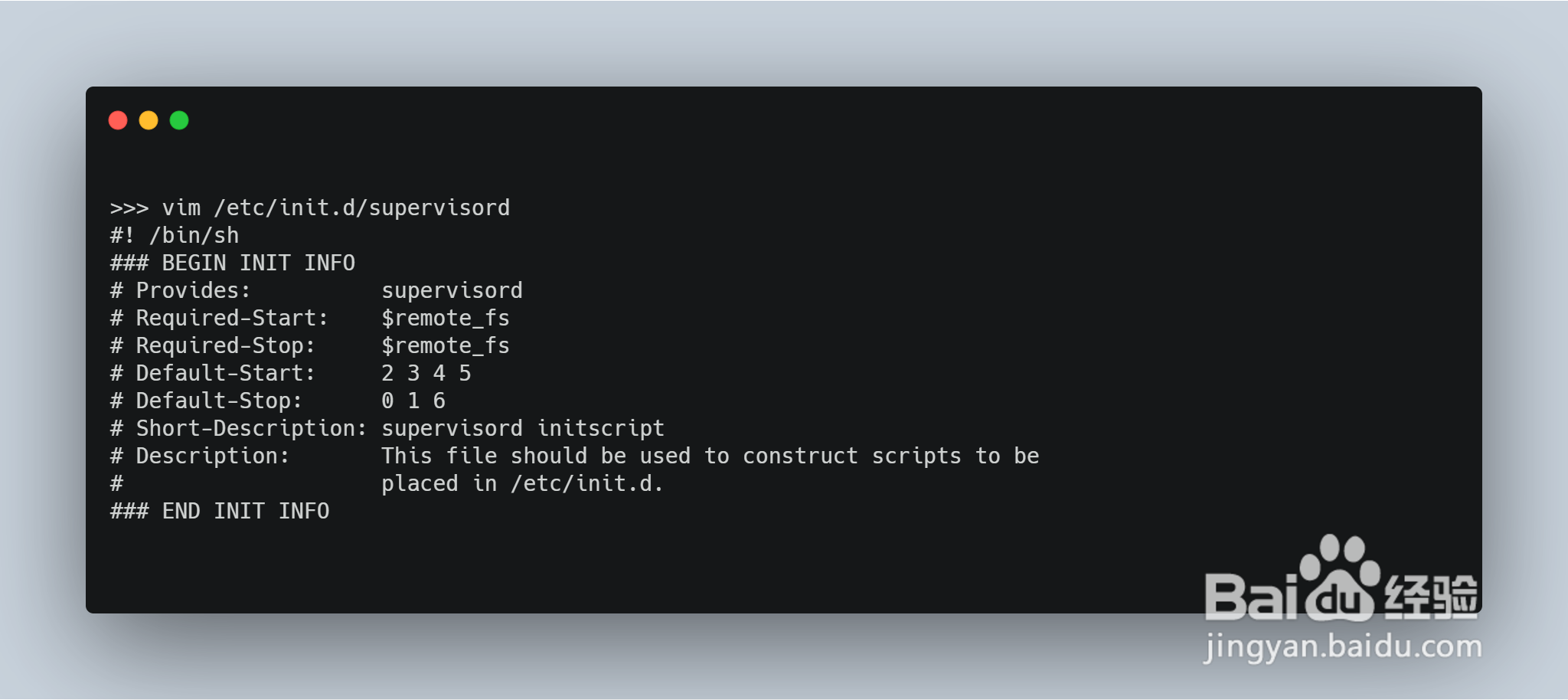Click the # Required-Start: label

coord(220,318)
